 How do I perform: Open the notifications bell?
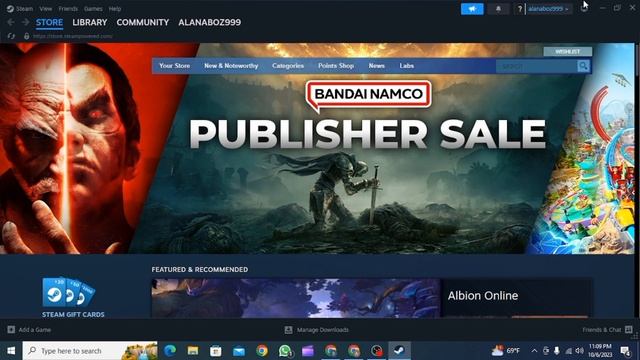[498, 9]
